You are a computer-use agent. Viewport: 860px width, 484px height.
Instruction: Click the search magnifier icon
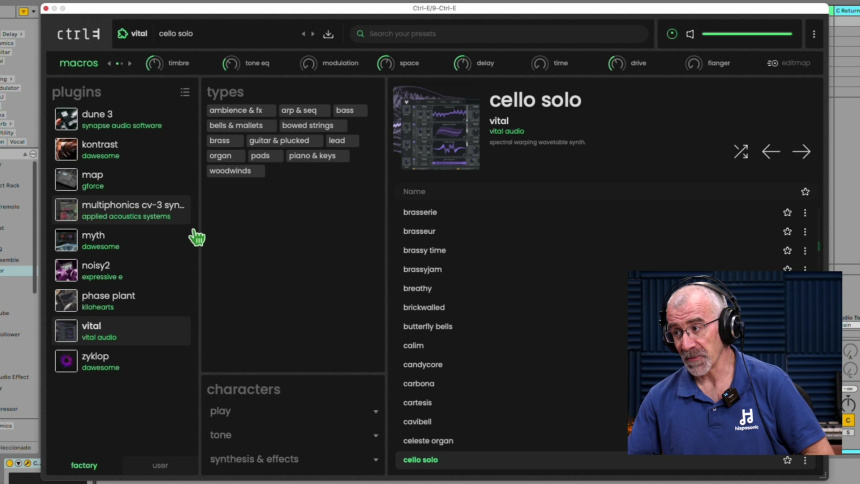pyautogui.click(x=360, y=34)
